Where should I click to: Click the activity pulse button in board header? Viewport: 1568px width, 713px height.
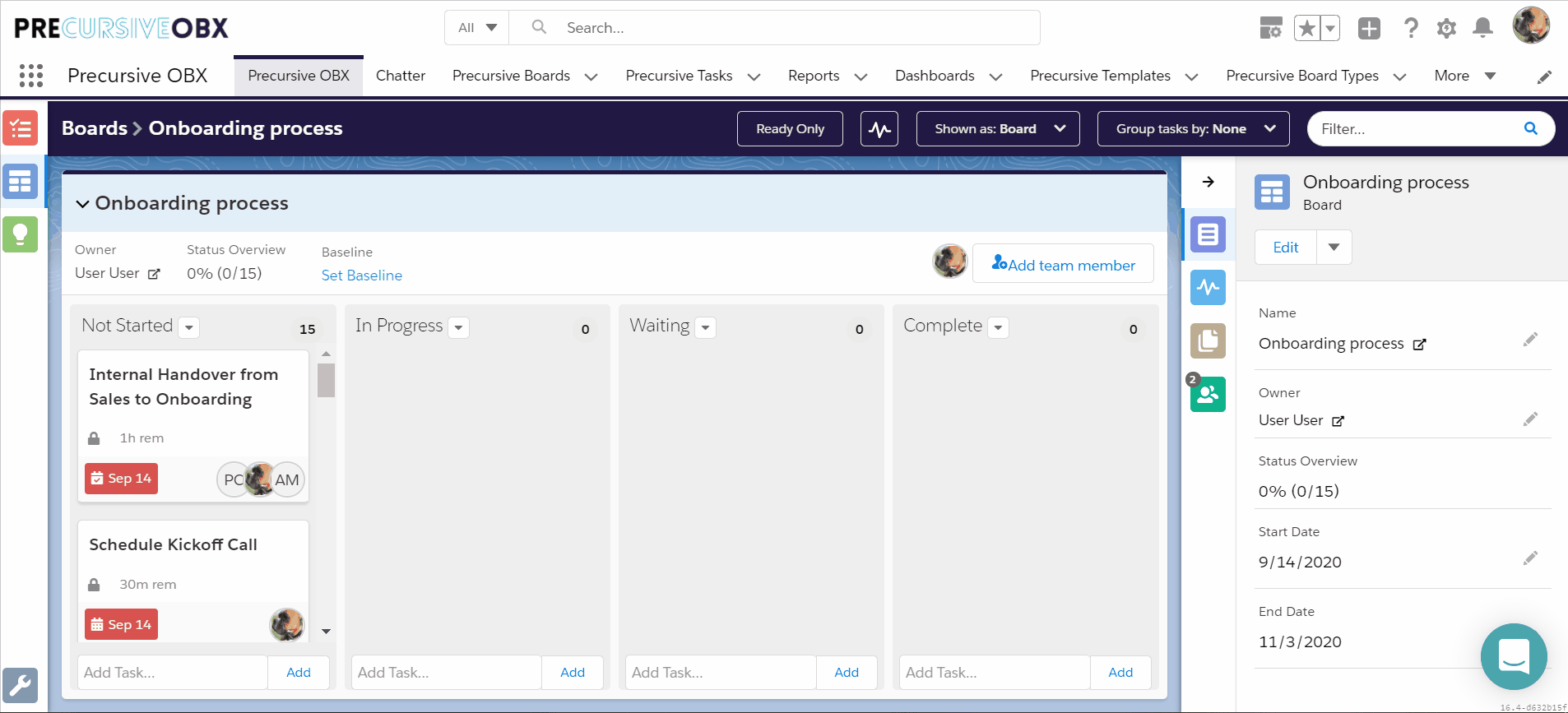click(879, 129)
